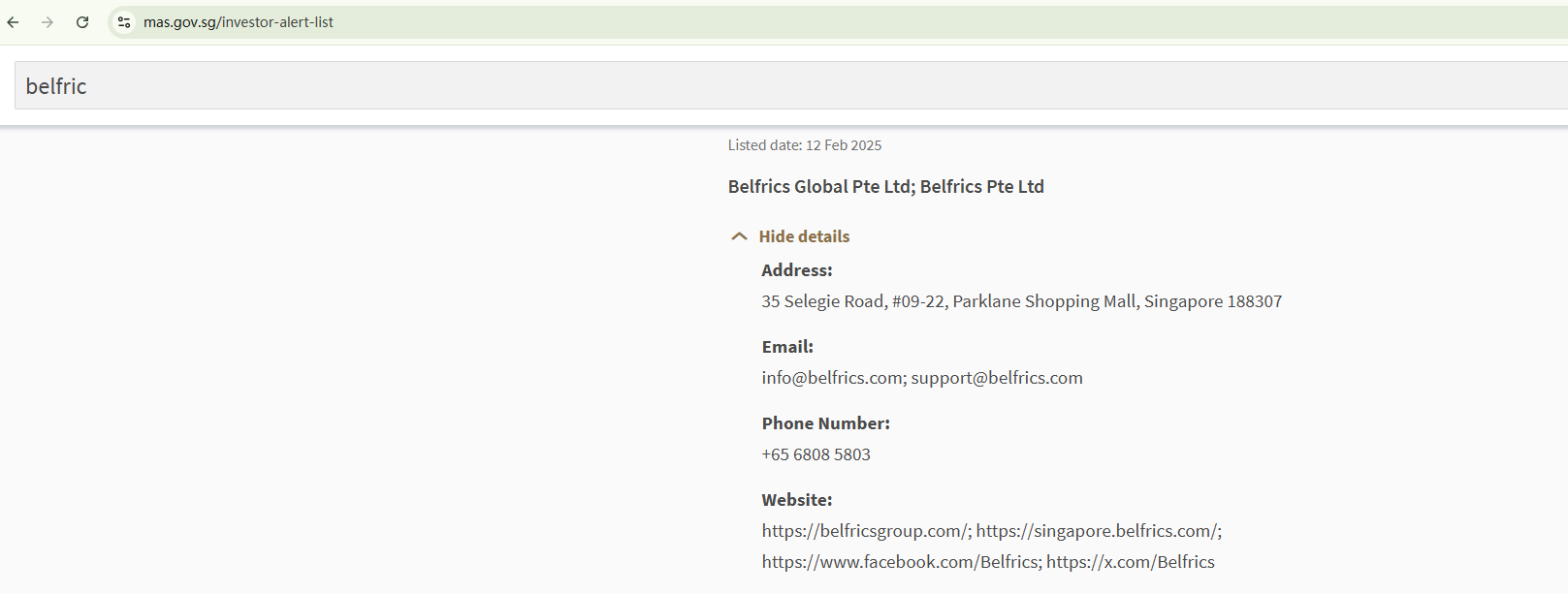
Task: Click the support@belfrics.com email address
Action: 997,378
